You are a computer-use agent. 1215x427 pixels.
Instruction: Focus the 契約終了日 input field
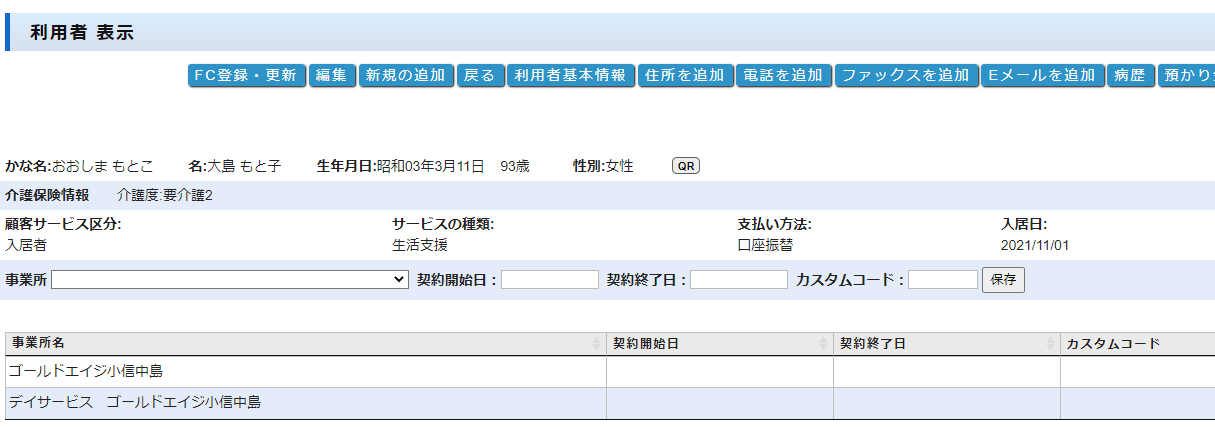pyautogui.click(x=738, y=280)
